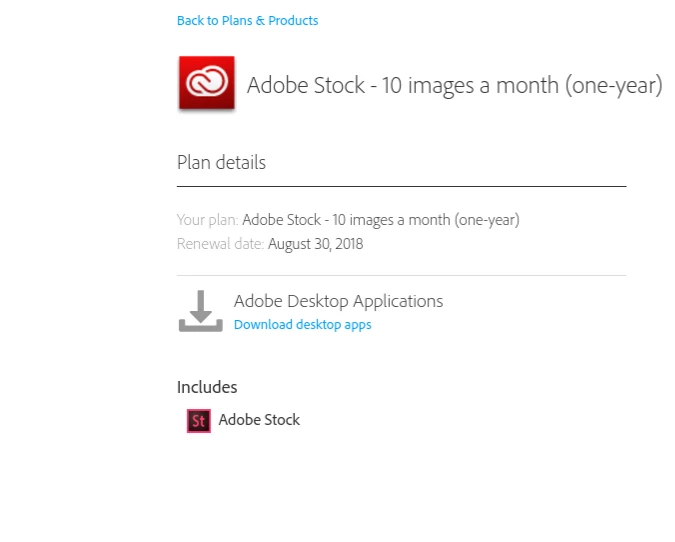Select the plan name beside 'Your plan:'
Image resolution: width=675 pixels, height=542 pixels.
pyautogui.click(x=380, y=220)
